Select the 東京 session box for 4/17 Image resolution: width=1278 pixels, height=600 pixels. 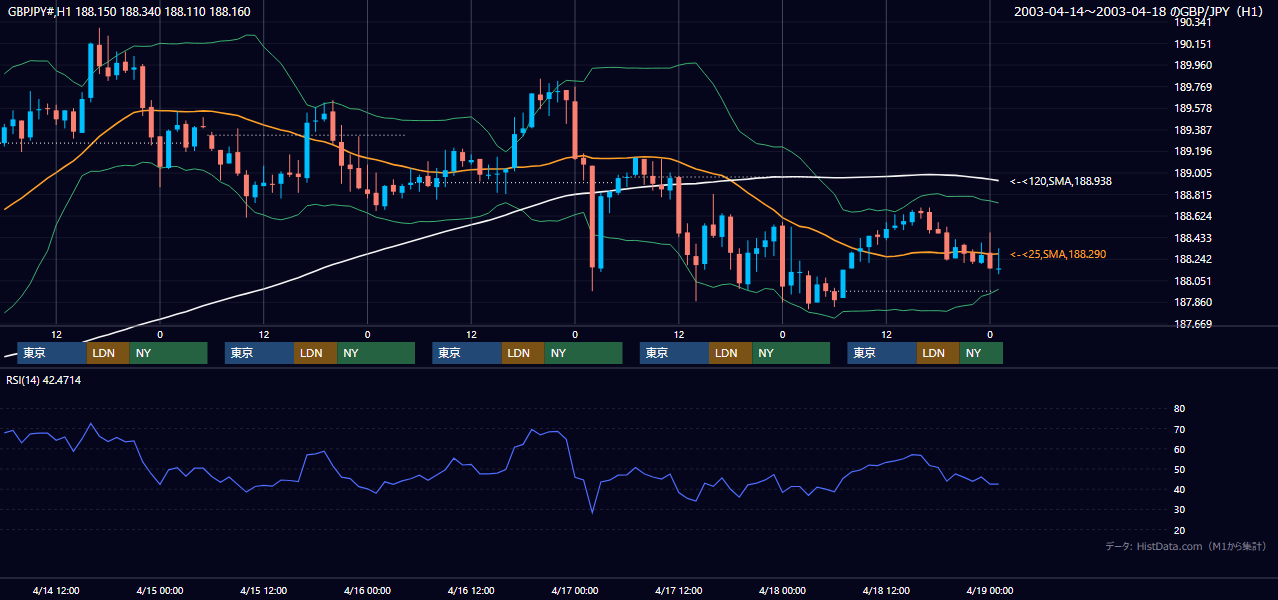[675, 353]
